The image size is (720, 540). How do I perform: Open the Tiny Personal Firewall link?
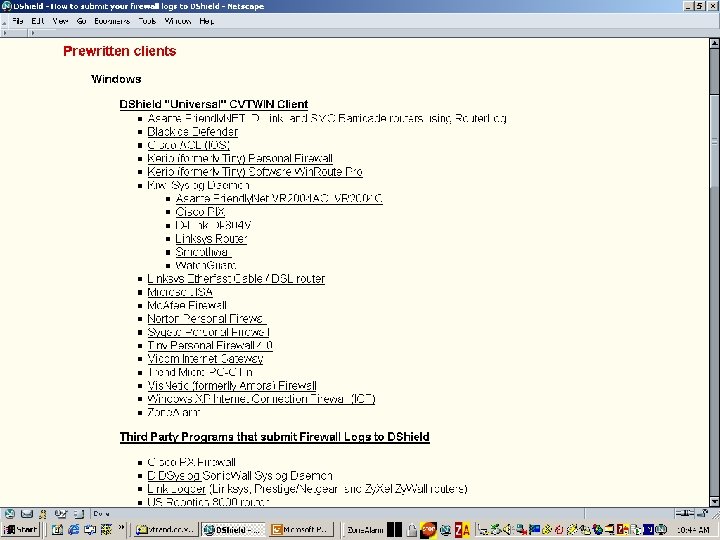pos(210,345)
